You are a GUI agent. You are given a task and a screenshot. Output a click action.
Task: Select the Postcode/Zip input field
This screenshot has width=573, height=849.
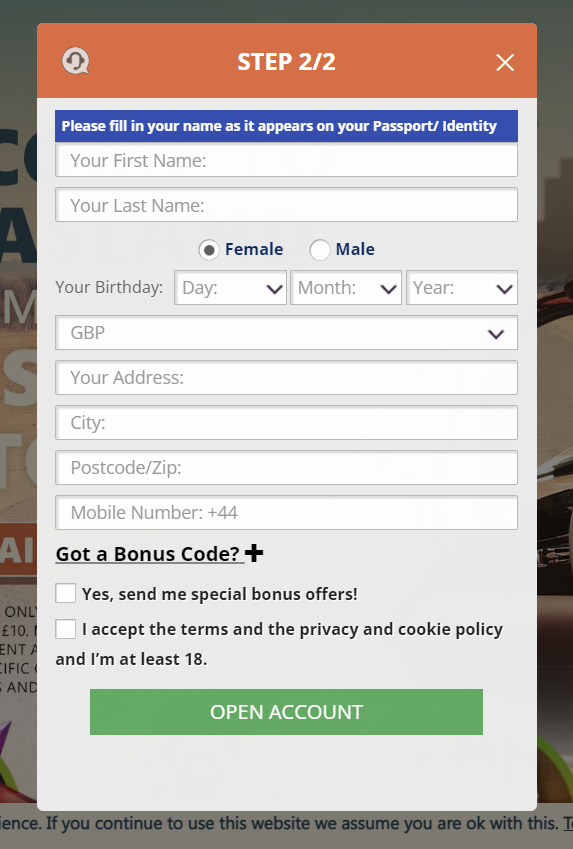pyautogui.click(x=286, y=467)
